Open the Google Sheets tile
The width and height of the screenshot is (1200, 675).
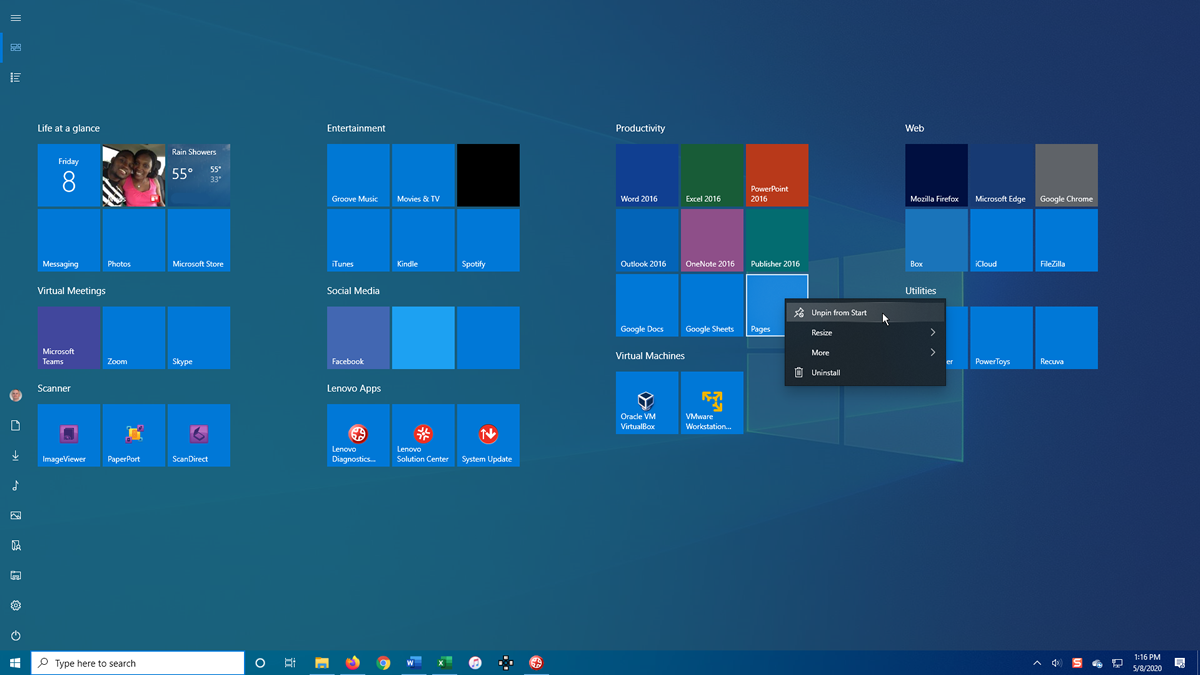point(712,305)
